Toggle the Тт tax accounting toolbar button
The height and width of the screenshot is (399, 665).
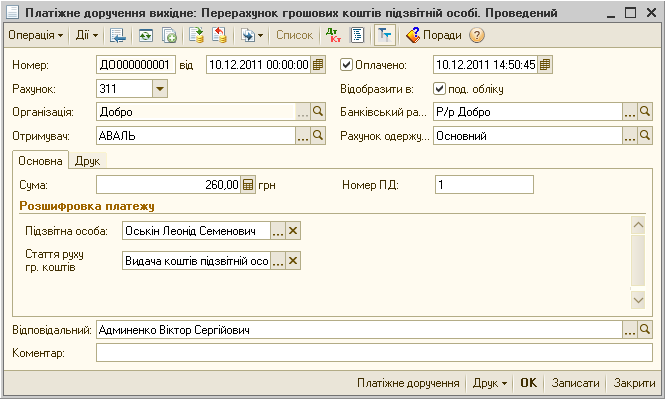pos(385,35)
